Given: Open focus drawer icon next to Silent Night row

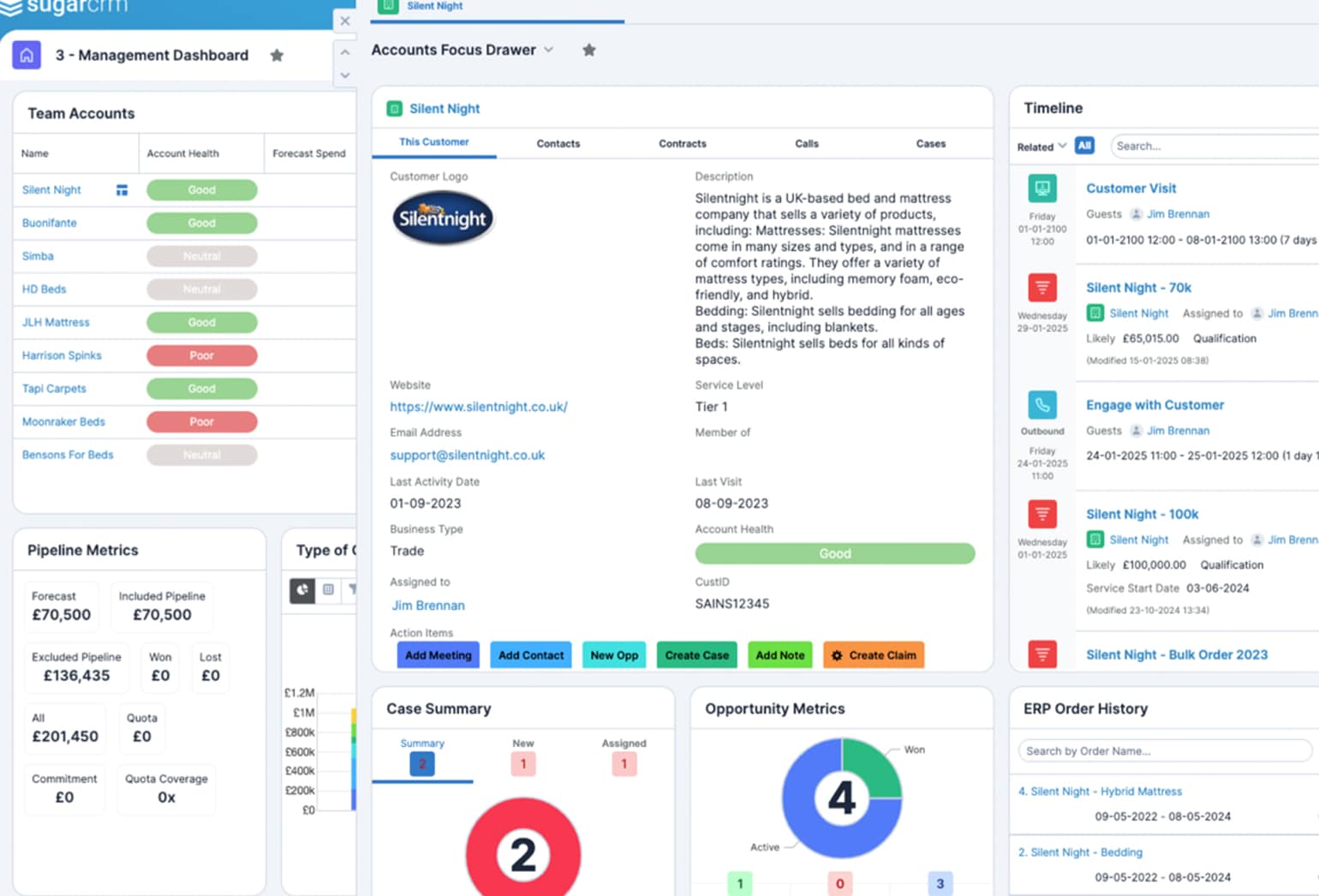Looking at the screenshot, I should click(122, 190).
